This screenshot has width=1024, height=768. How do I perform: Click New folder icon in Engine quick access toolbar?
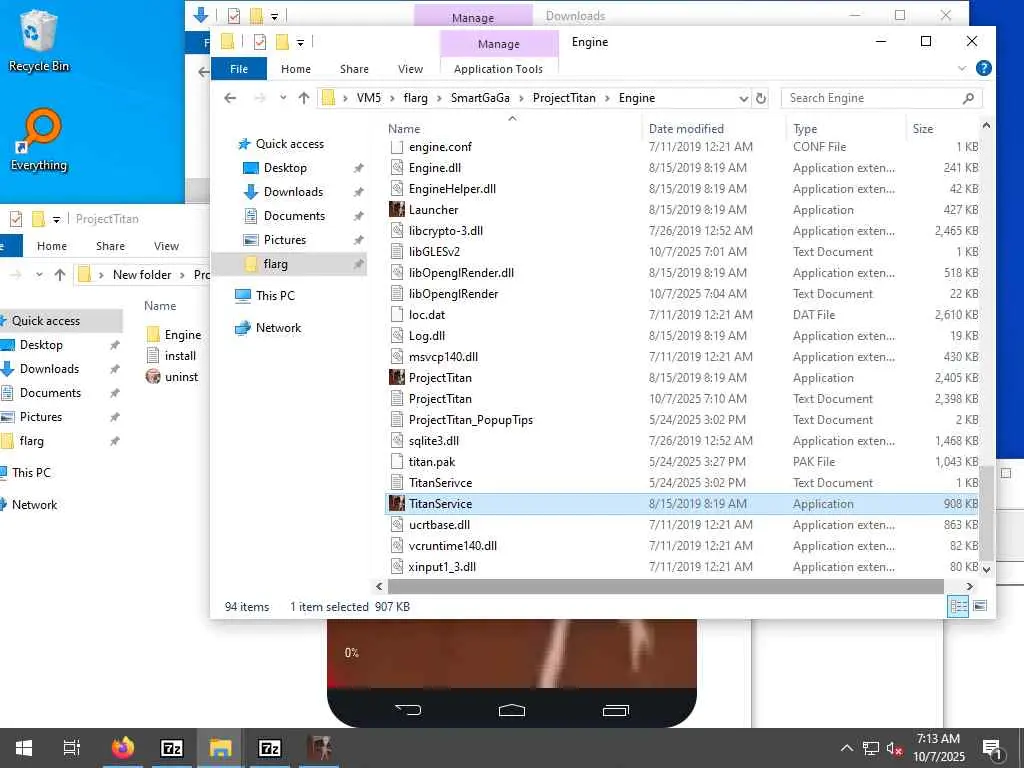(282, 42)
